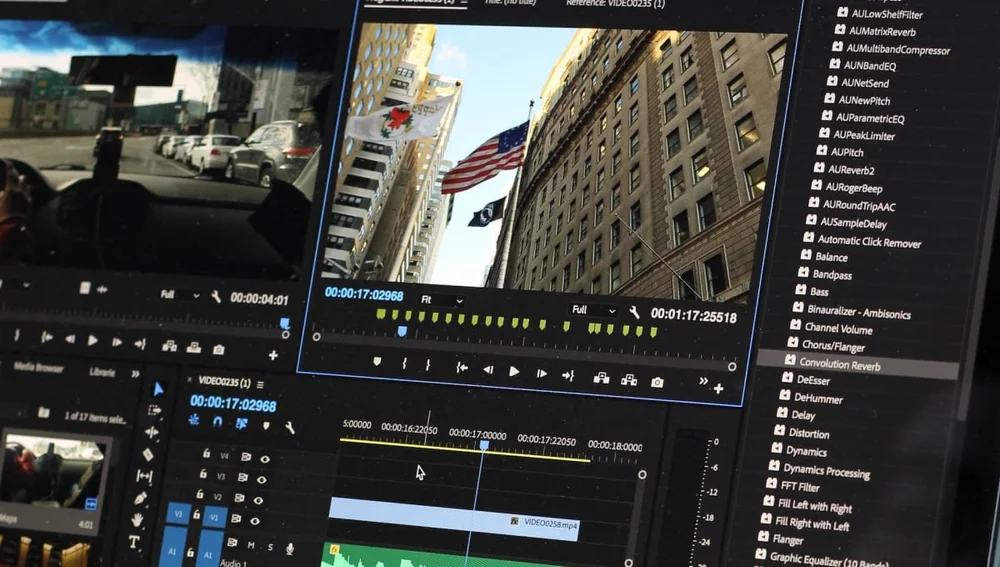Open Program monitor Full playback resolution dropdown

pos(594,310)
